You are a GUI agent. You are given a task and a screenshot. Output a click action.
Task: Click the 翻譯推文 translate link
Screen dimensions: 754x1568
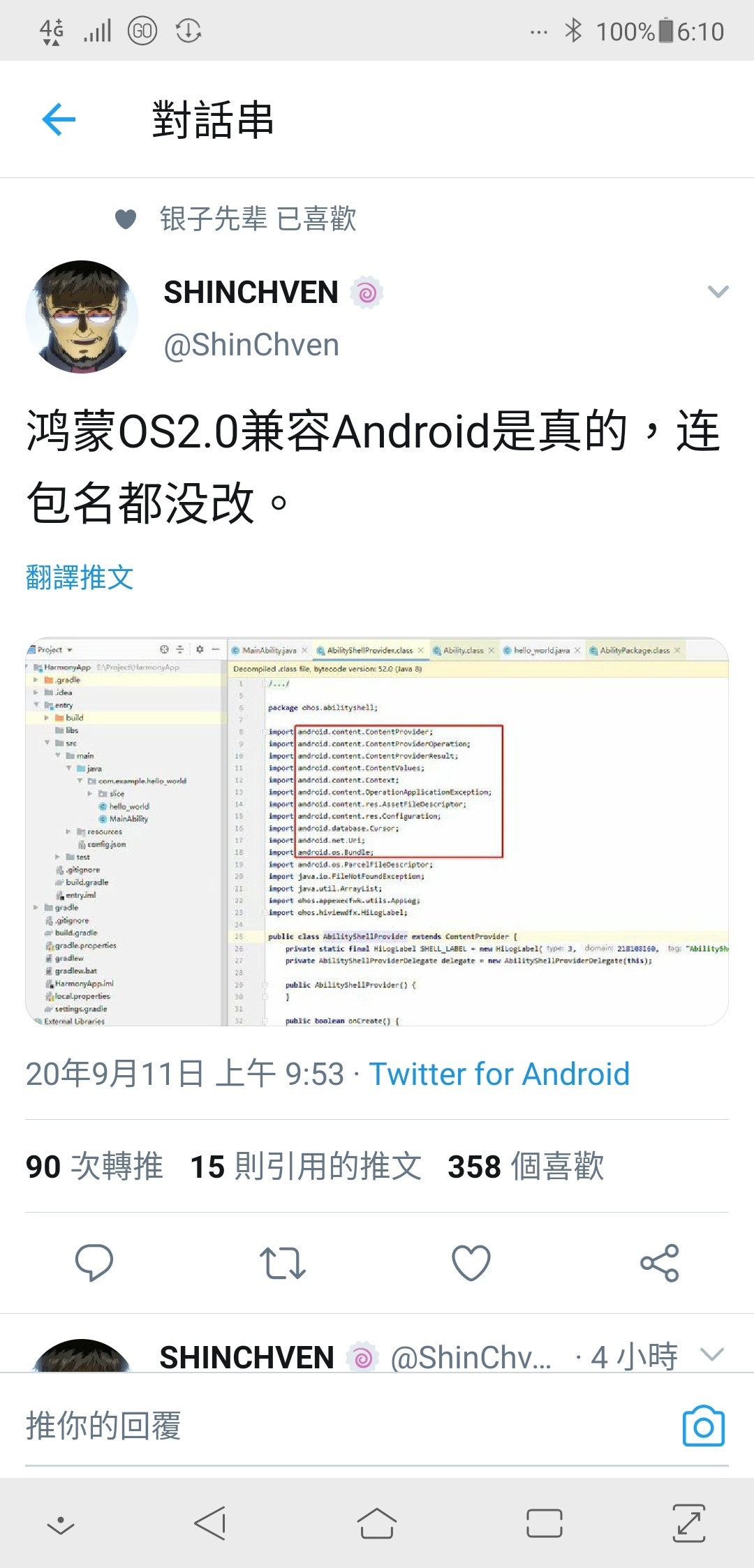coord(80,577)
